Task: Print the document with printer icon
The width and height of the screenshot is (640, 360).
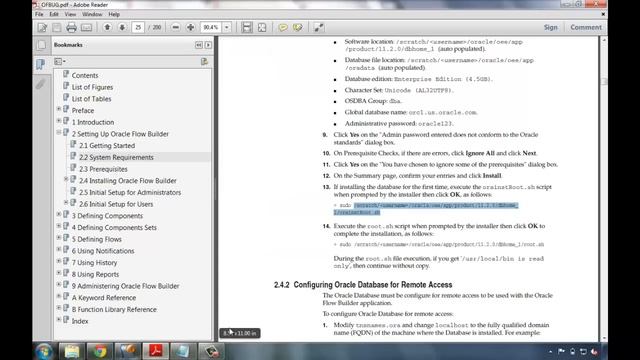Action: pyautogui.click(x=71, y=27)
